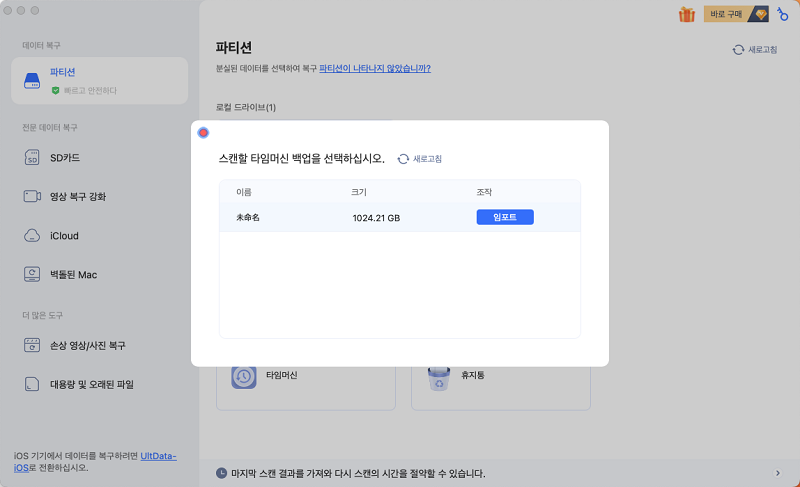Screen dimensions: 800x487
Task: Click the SD card icon
Action: pos(32,158)
